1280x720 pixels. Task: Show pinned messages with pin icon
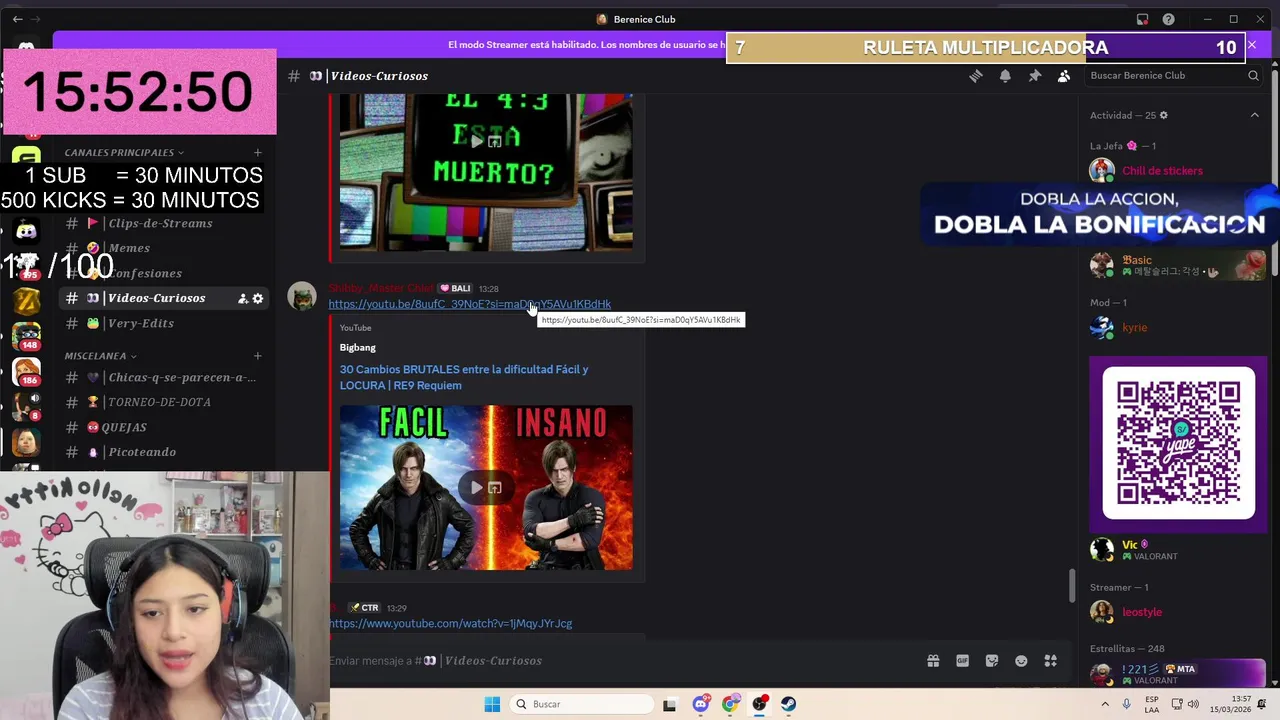tap(1035, 76)
